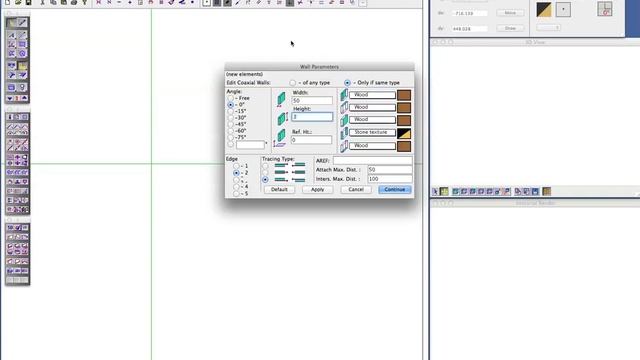Click the brown texture icon in 3D View toolbar
The image size is (640, 360).
coord(547,191)
